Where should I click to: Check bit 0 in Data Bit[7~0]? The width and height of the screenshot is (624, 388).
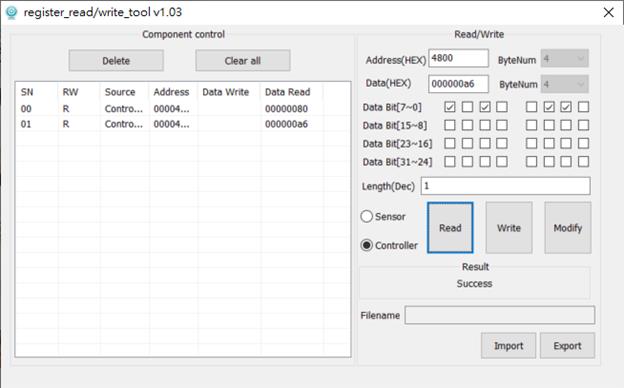click(x=583, y=107)
